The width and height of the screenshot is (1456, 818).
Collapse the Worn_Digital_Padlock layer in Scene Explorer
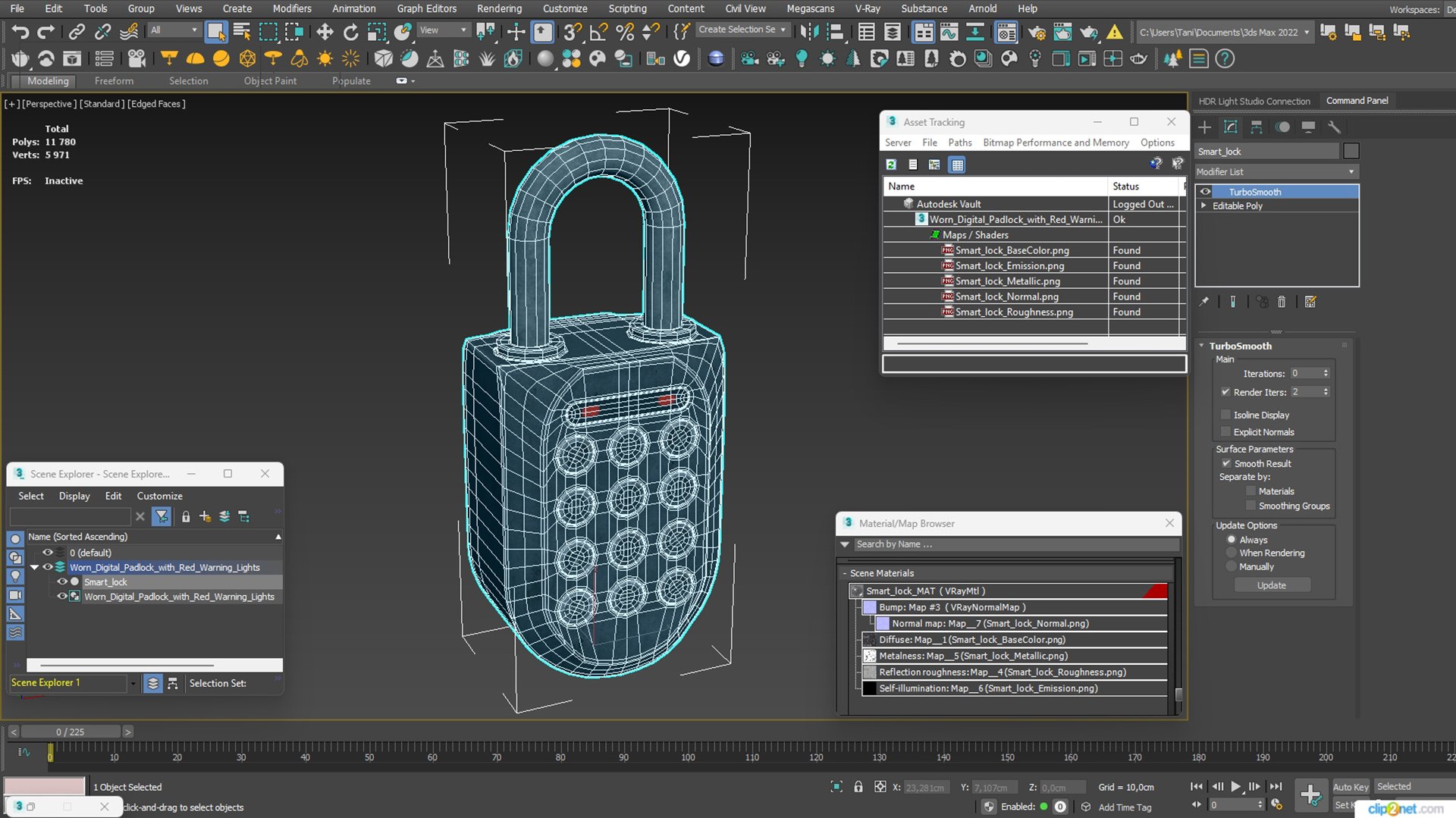(x=34, y=567)
